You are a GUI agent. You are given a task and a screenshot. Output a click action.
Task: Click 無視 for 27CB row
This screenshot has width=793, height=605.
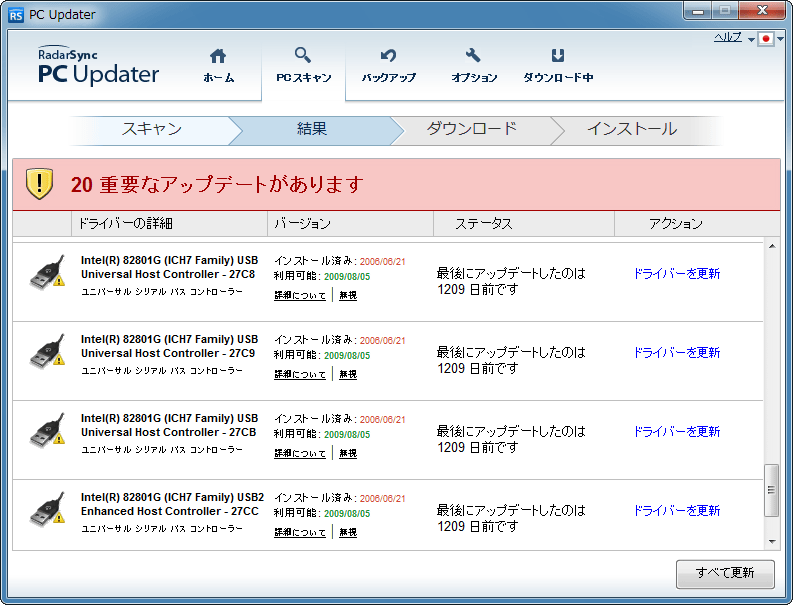[348, 453]
